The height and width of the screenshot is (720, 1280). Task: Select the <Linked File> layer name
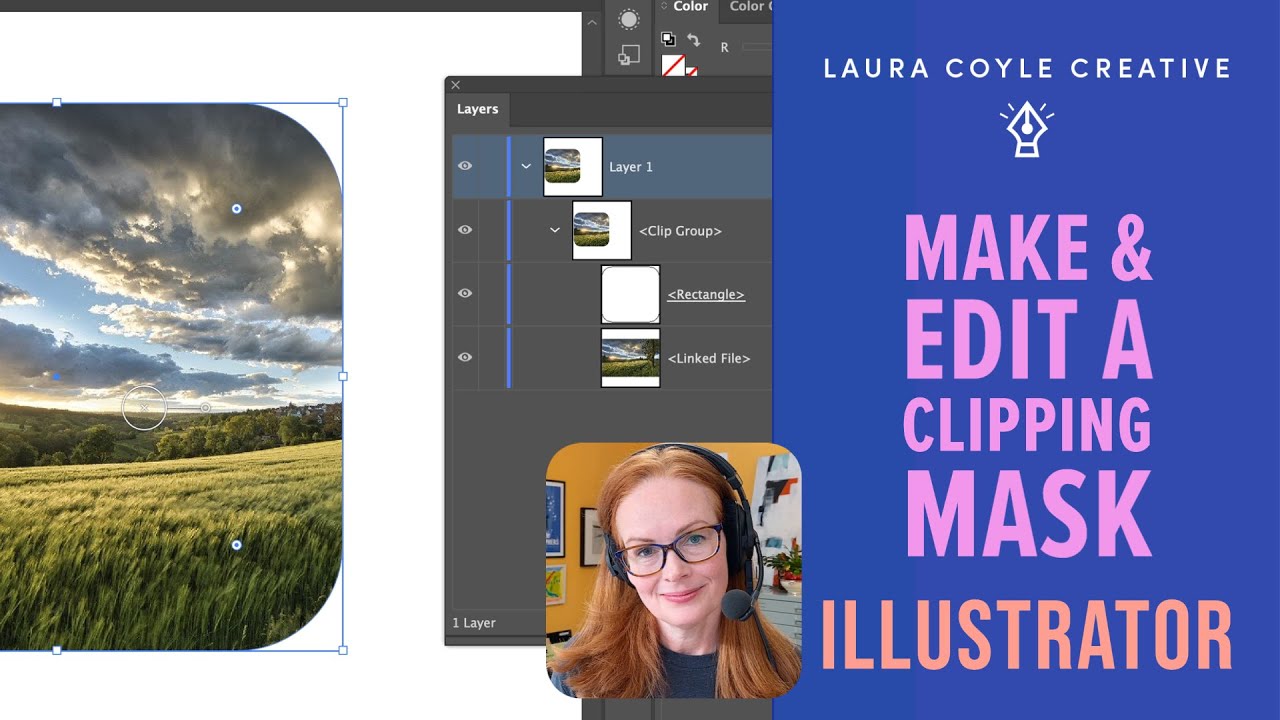coord(709,358)
